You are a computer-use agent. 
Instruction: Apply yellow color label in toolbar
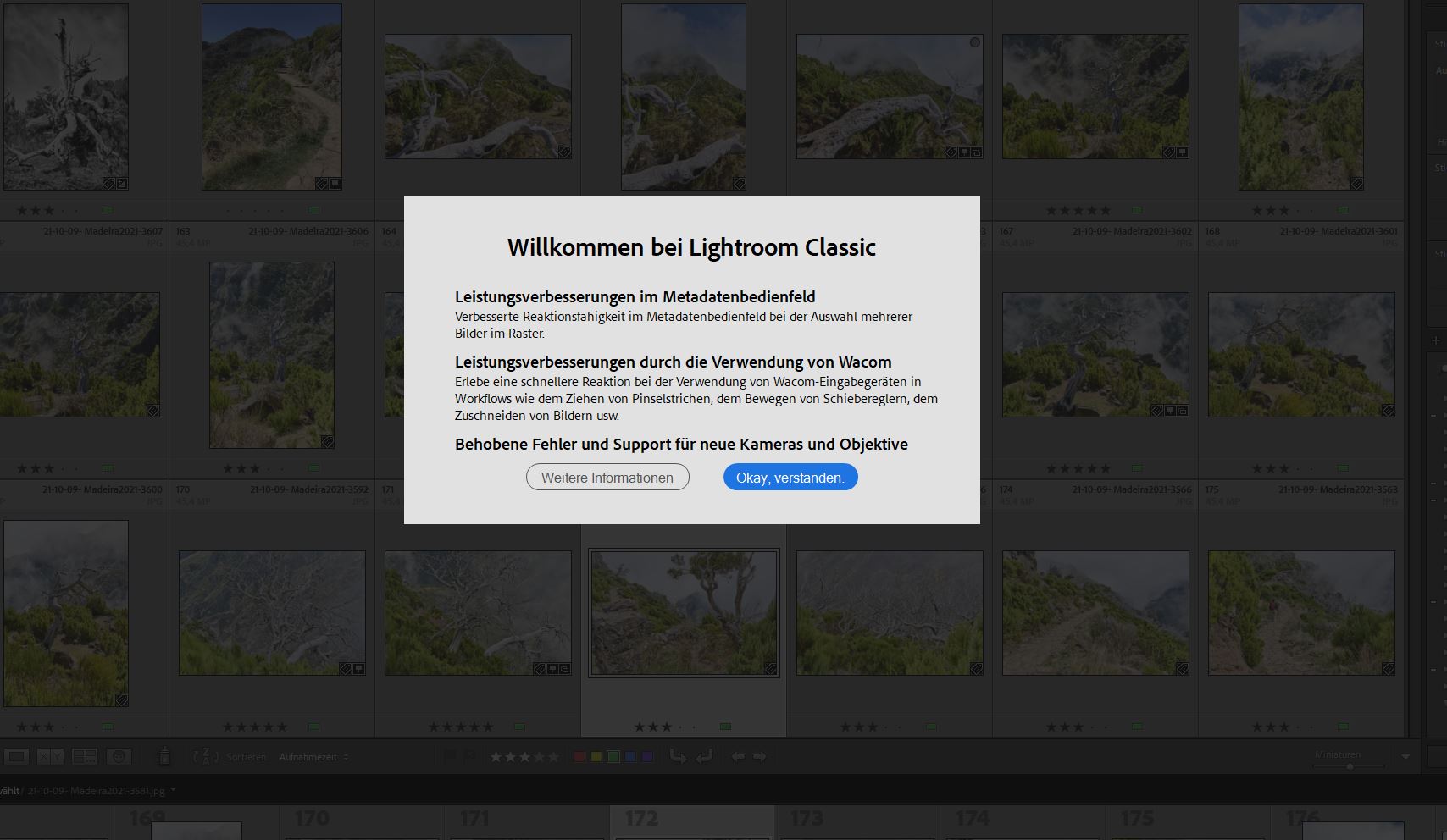tap(596, 757)
